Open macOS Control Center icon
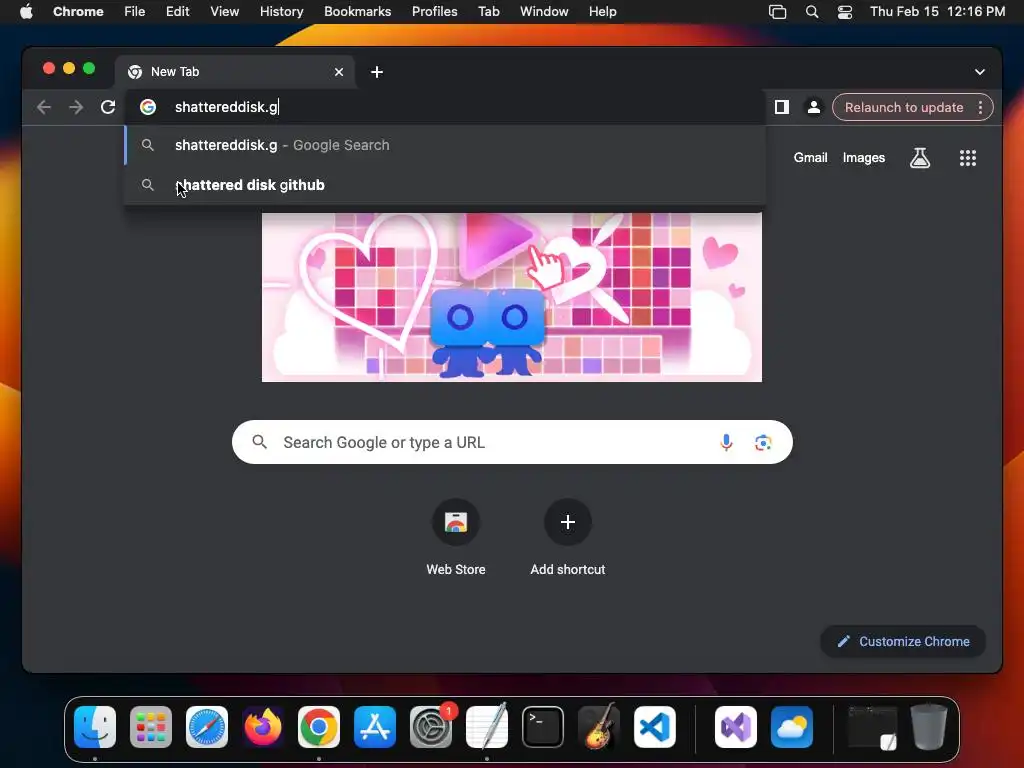The image size is (1024, 768). coord(844,12)
